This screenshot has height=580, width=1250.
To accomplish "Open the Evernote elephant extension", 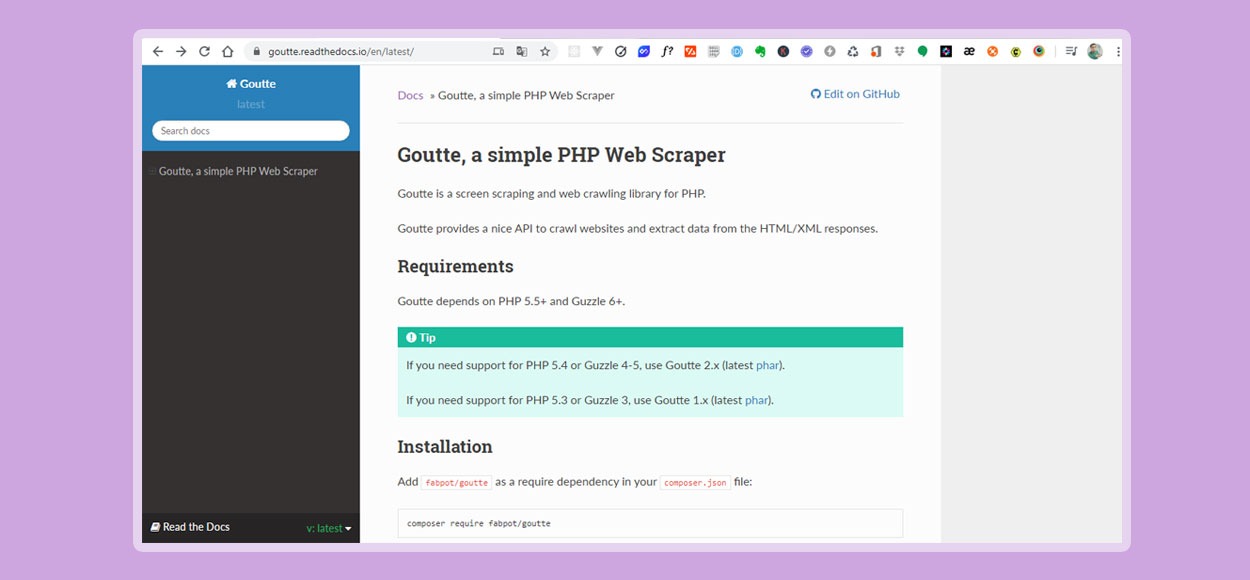I will (x=760, y=51).
